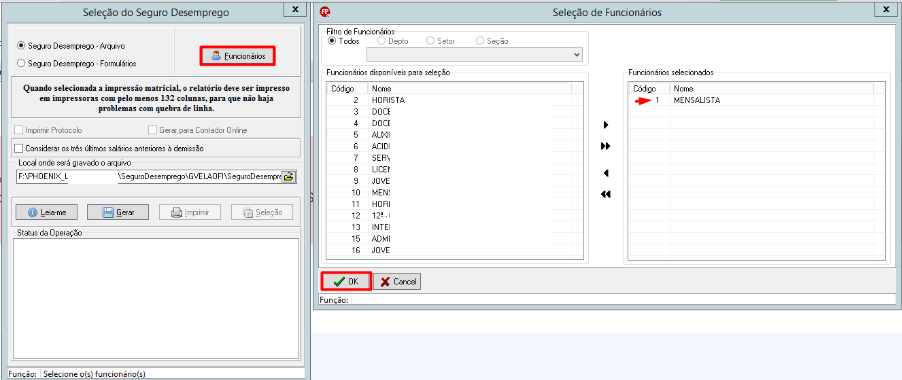The height and width of the screenshot is (380, 902).
Task: Move the selected employee right with the single arrow
Action: click(x=605, y=125)
